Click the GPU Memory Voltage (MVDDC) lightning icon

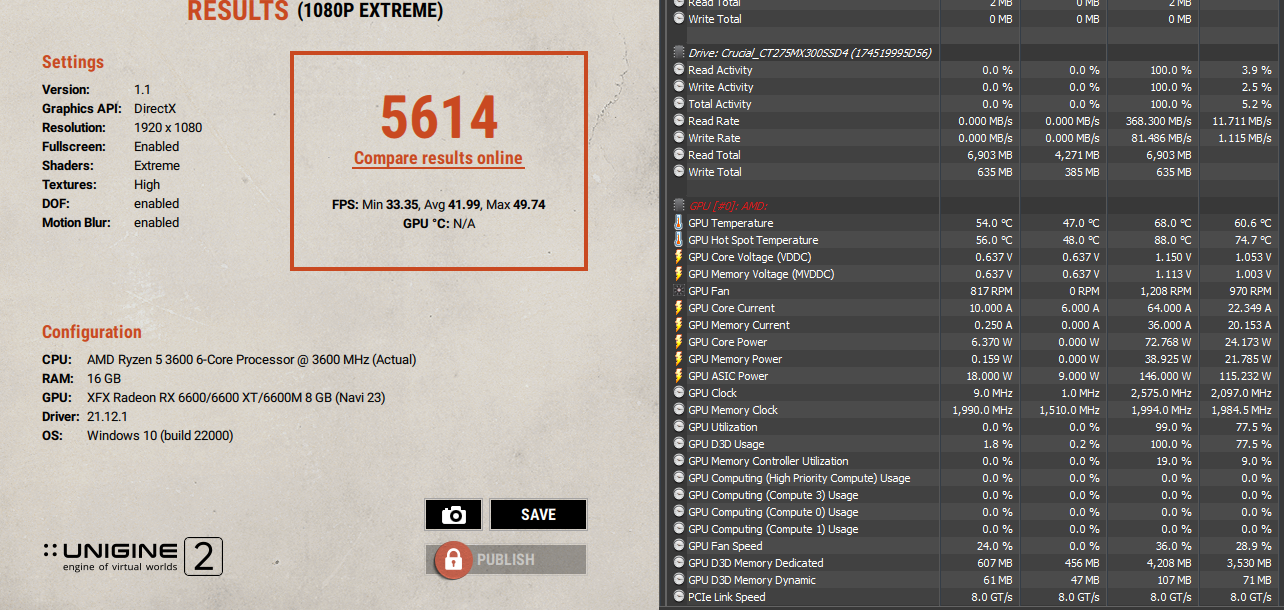pyautogui.click(x=679, y=274)
